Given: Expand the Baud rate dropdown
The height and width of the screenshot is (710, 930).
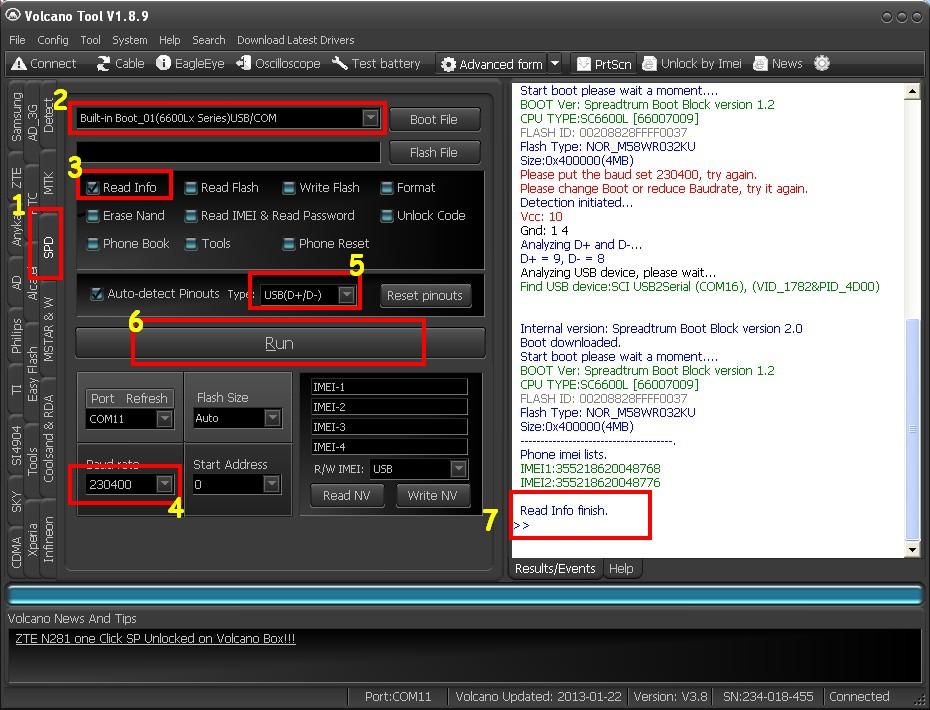Looking at the screenshot, I should coord(165,484).
